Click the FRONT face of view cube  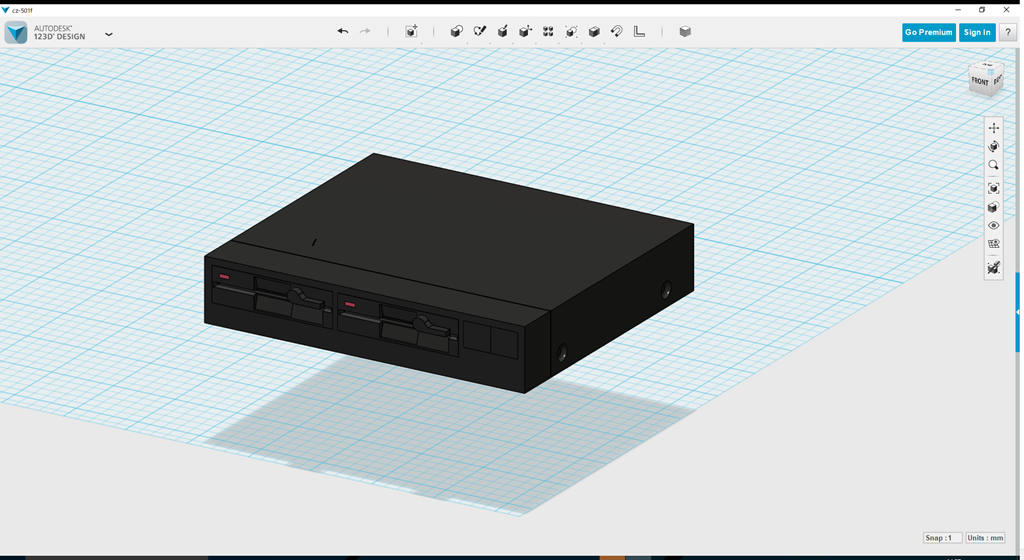(979, 81)
